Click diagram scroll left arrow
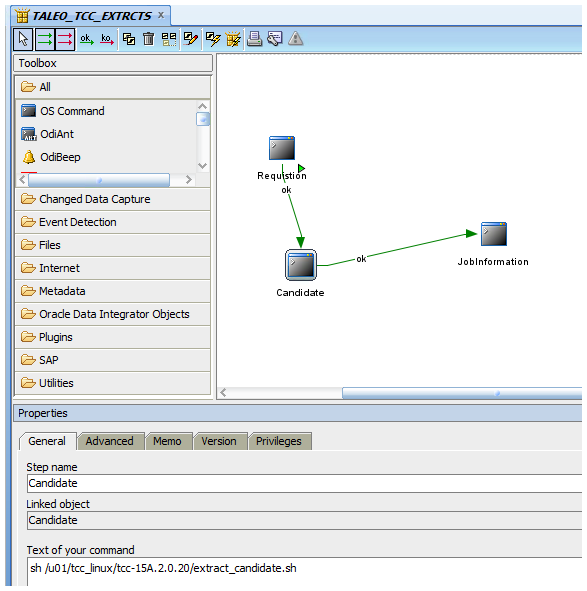587x591 pixels. tap(223, 393)
